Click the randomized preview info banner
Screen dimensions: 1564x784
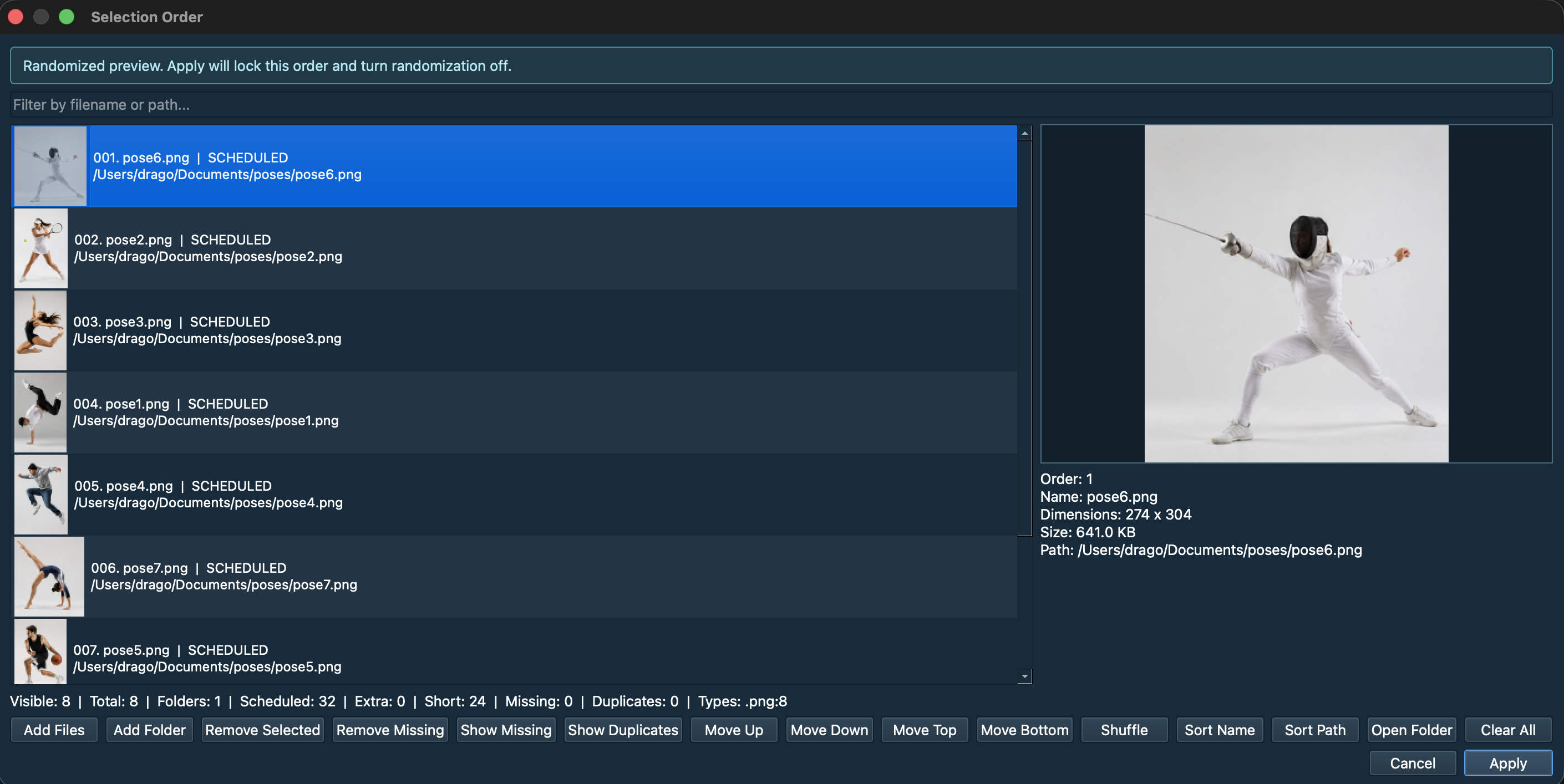click(x=781, y=65)
